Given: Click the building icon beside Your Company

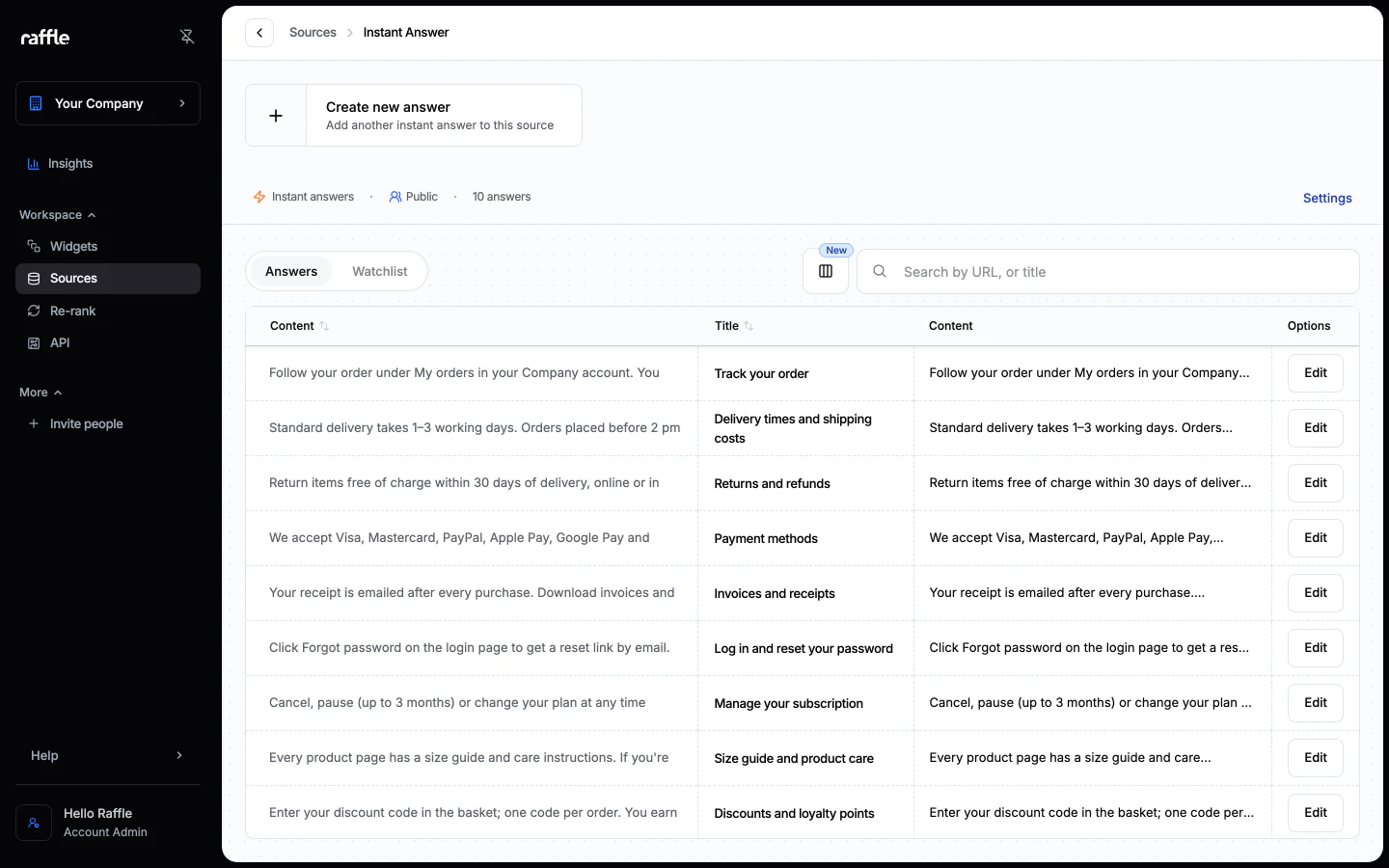Looking at the screenshot, I should tap(36, 103).
